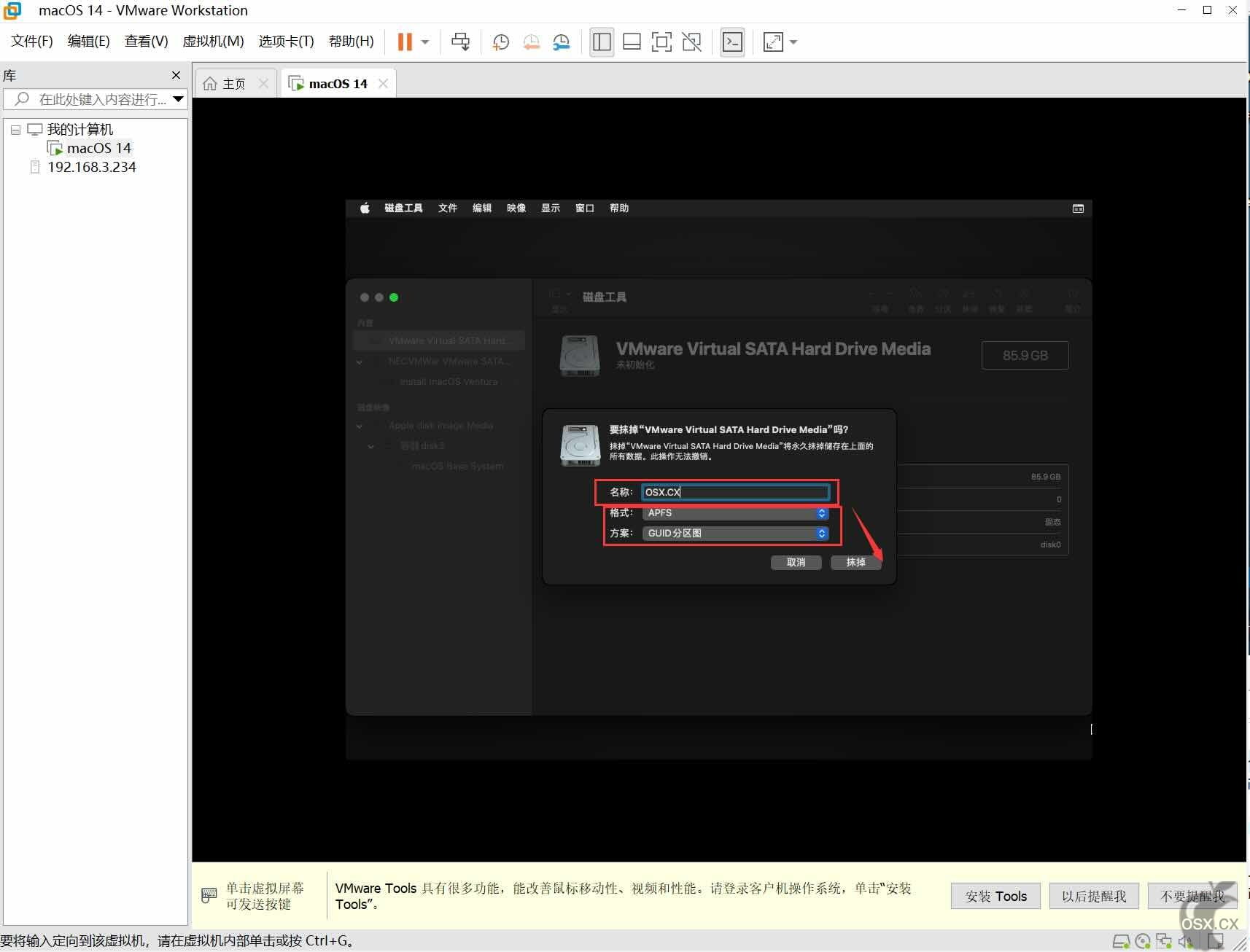Open the snapshot manager wrench-clock icon
The image size is (1250, 952).
click(x=561, y=42)
